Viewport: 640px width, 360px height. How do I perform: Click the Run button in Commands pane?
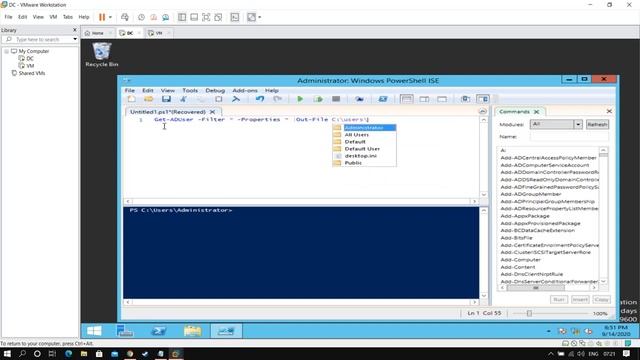(559, 300)
